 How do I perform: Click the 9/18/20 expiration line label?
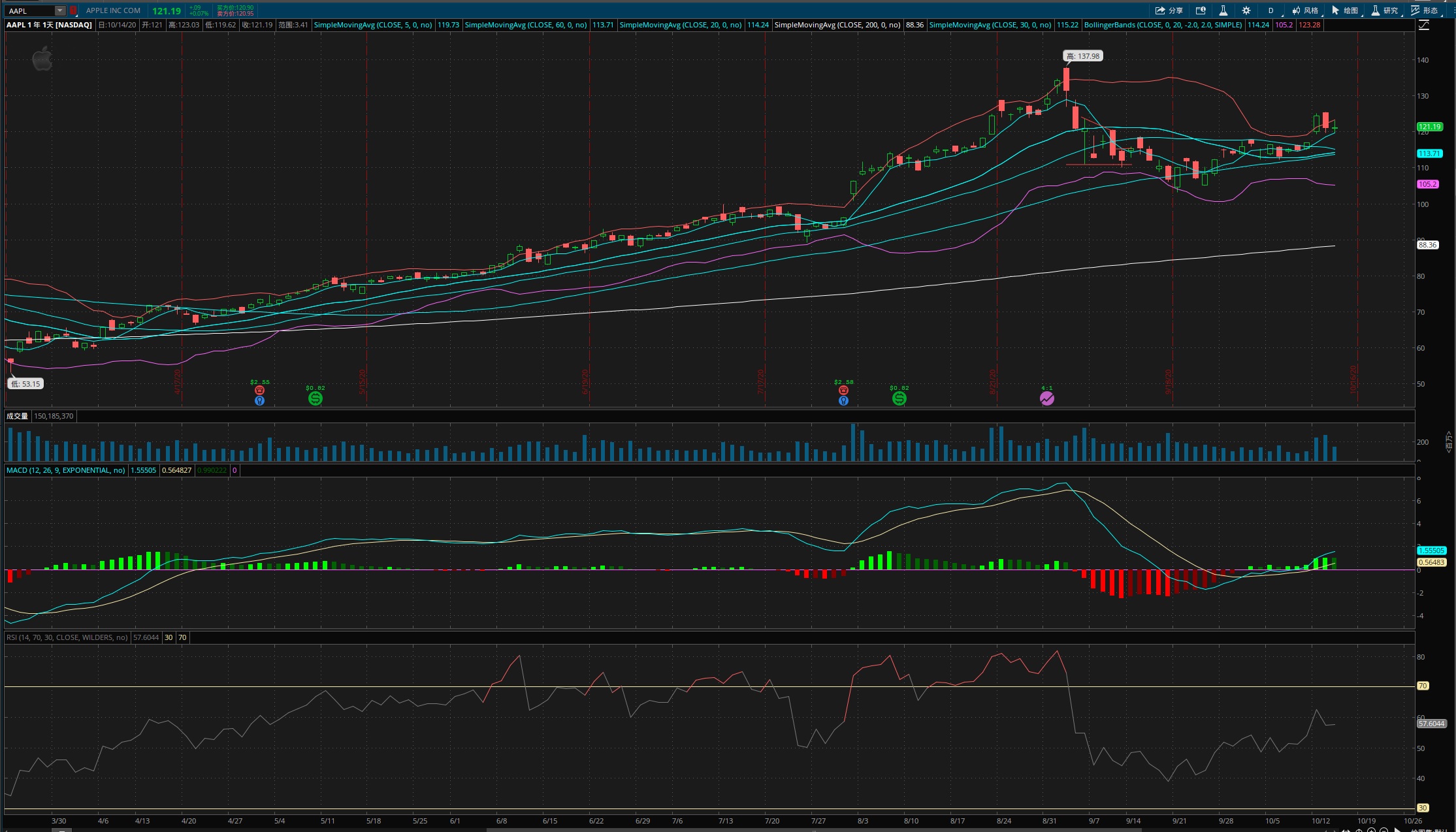click(x=1168, y=382)
